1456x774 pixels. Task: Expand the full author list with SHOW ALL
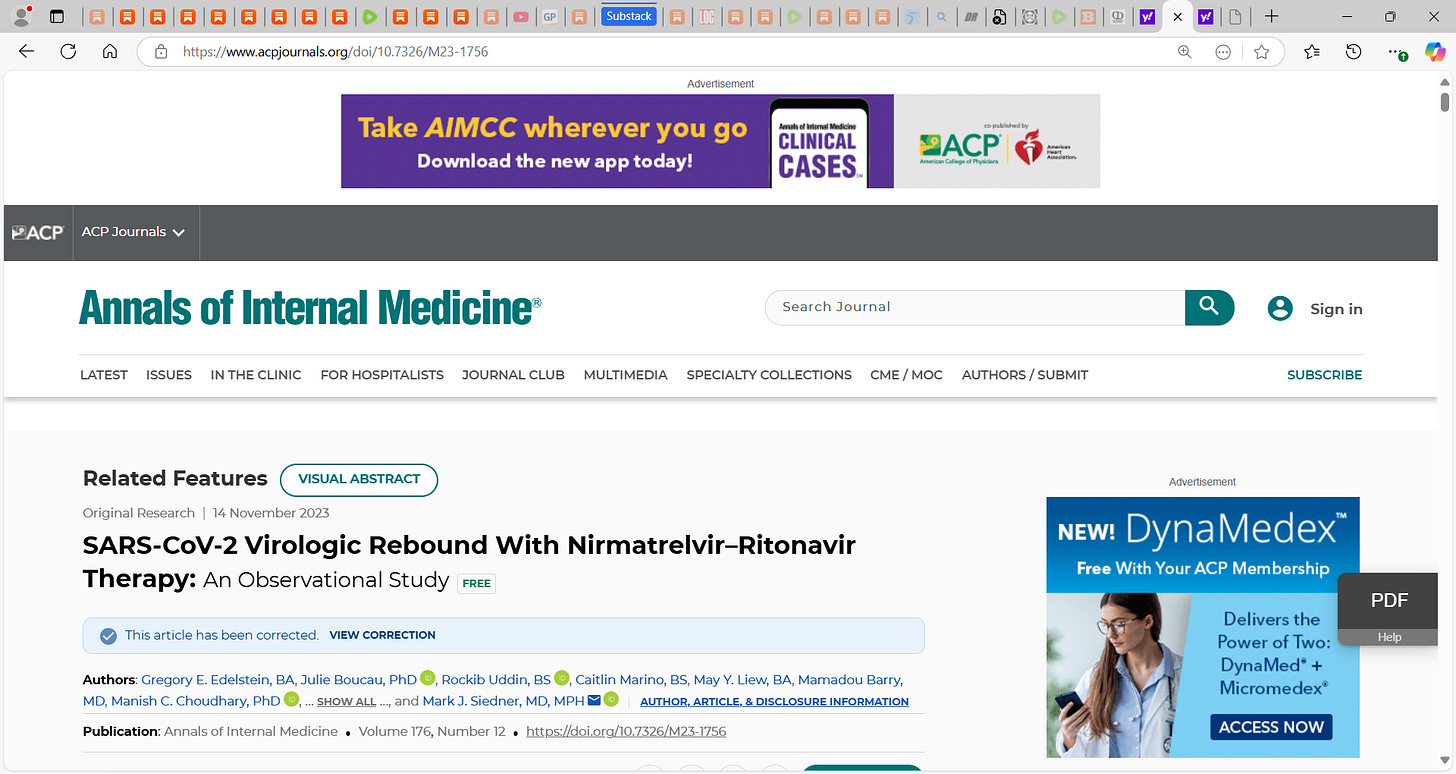click(346, 702)
